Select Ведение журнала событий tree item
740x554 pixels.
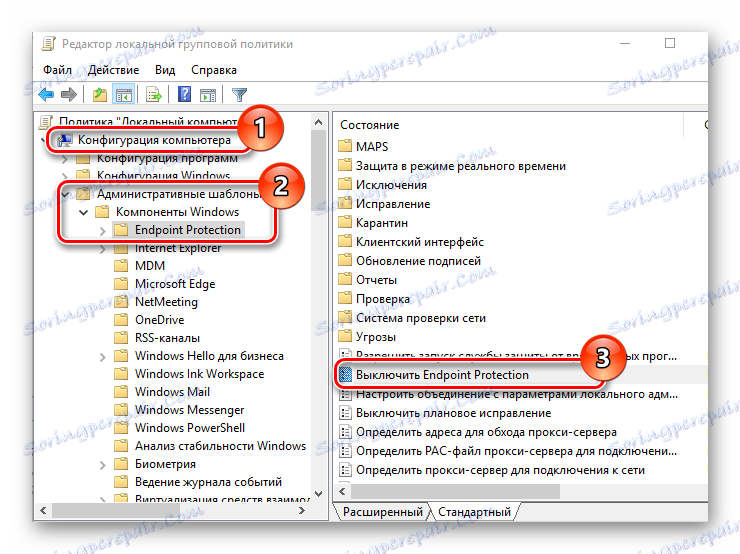click(208, 482)
